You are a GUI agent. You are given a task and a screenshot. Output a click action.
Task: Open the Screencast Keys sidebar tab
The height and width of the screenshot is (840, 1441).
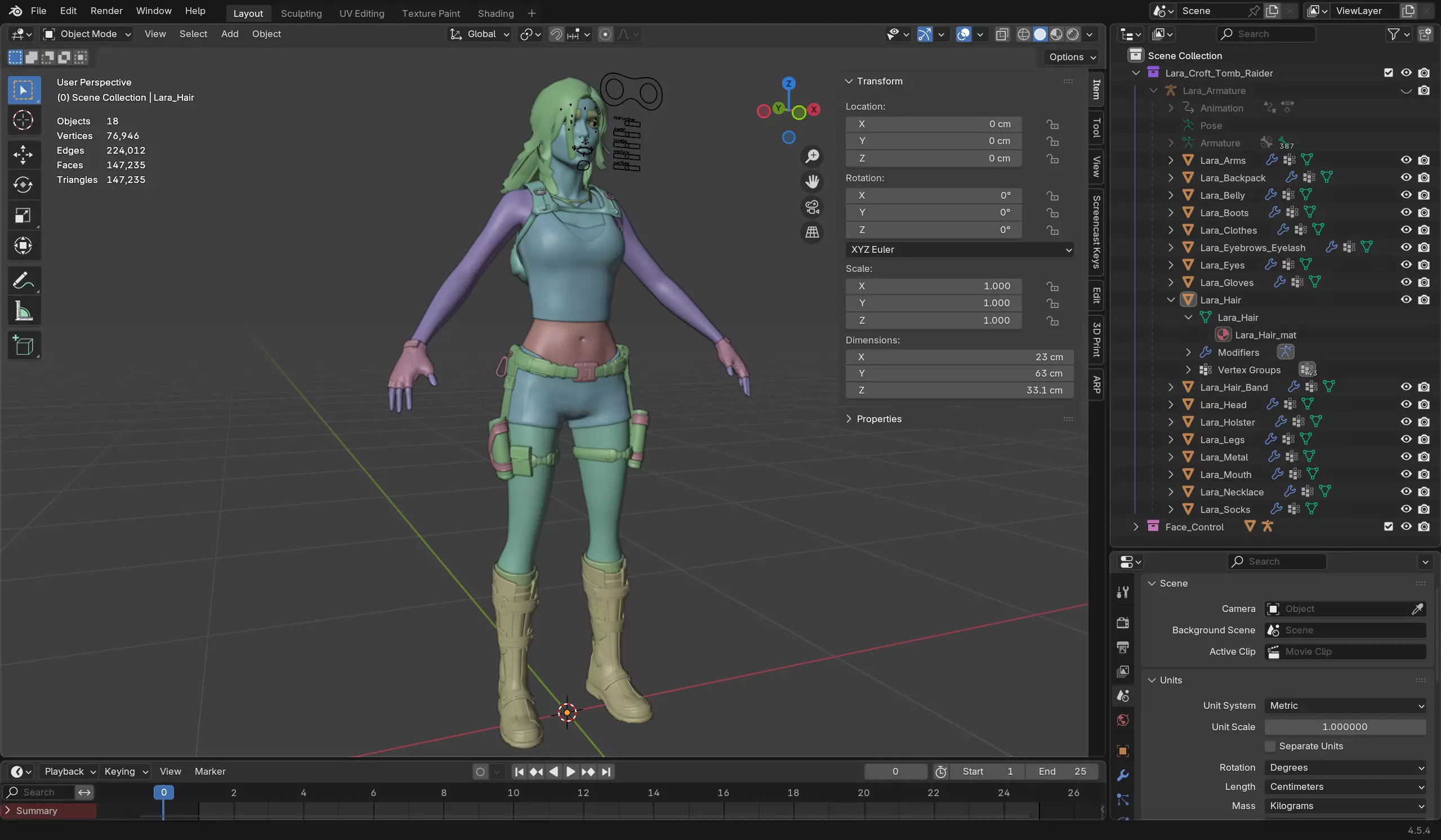point(1097,232)
